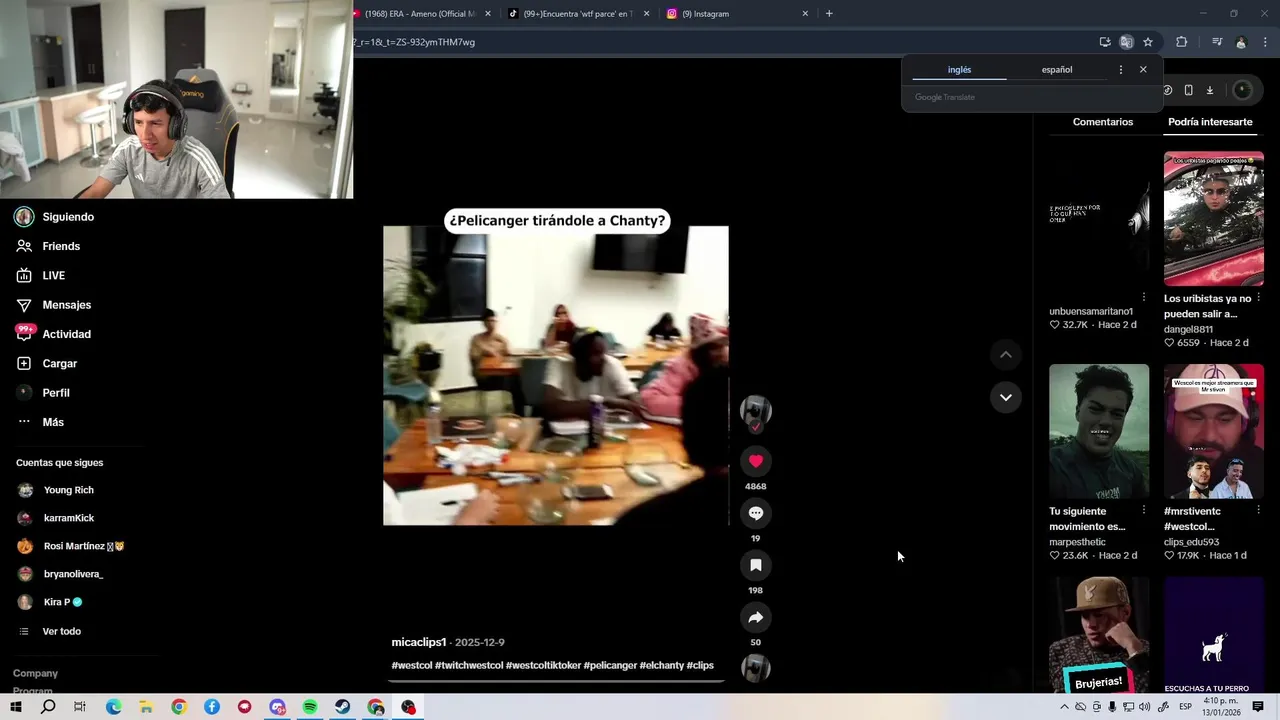This screenshot has width=1280, height=720.
Task: Open the unbuensamaritano1 video thumbnail
Action: [1099, 219]
